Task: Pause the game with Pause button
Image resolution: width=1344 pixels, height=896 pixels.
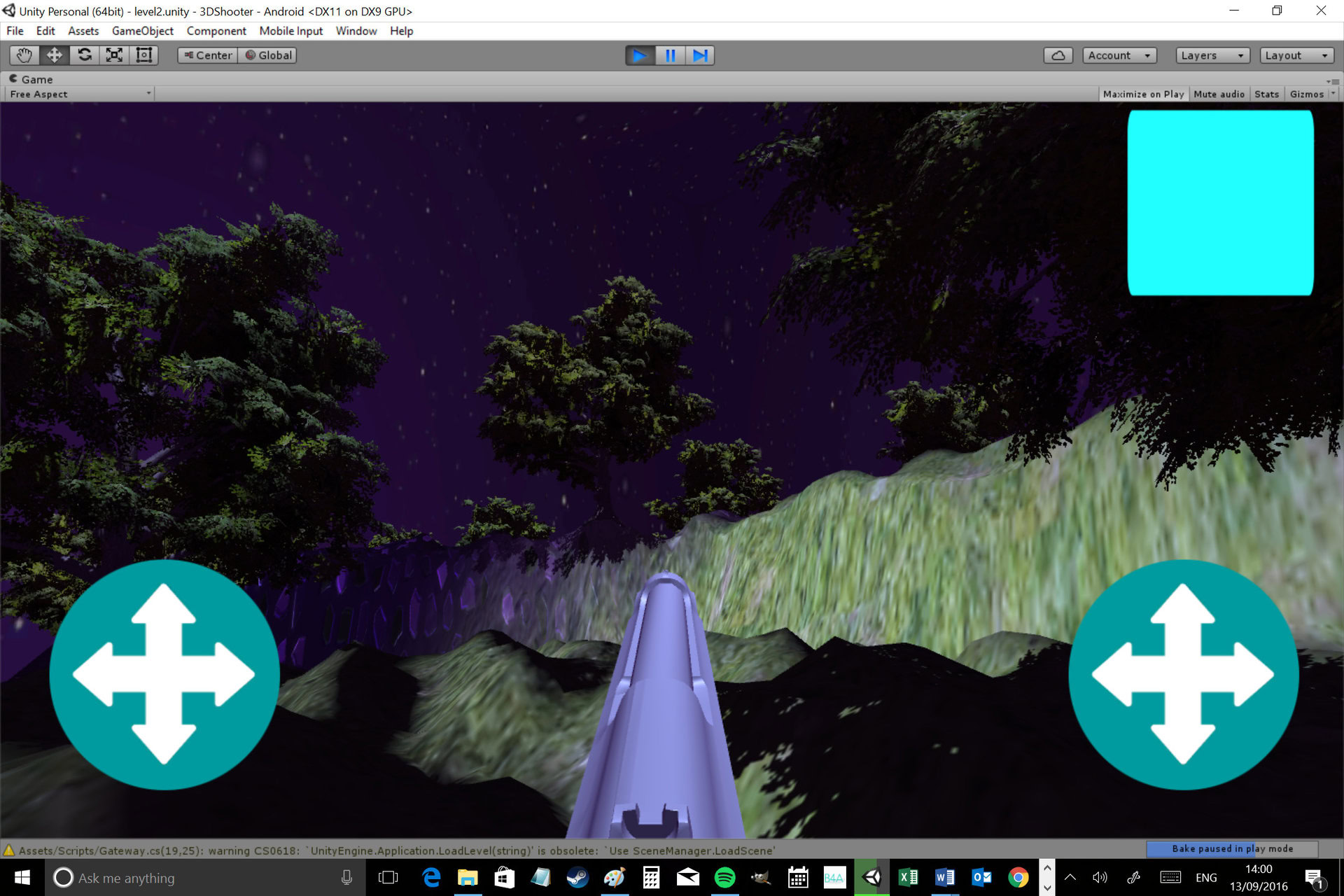Action: click(670, 55)
